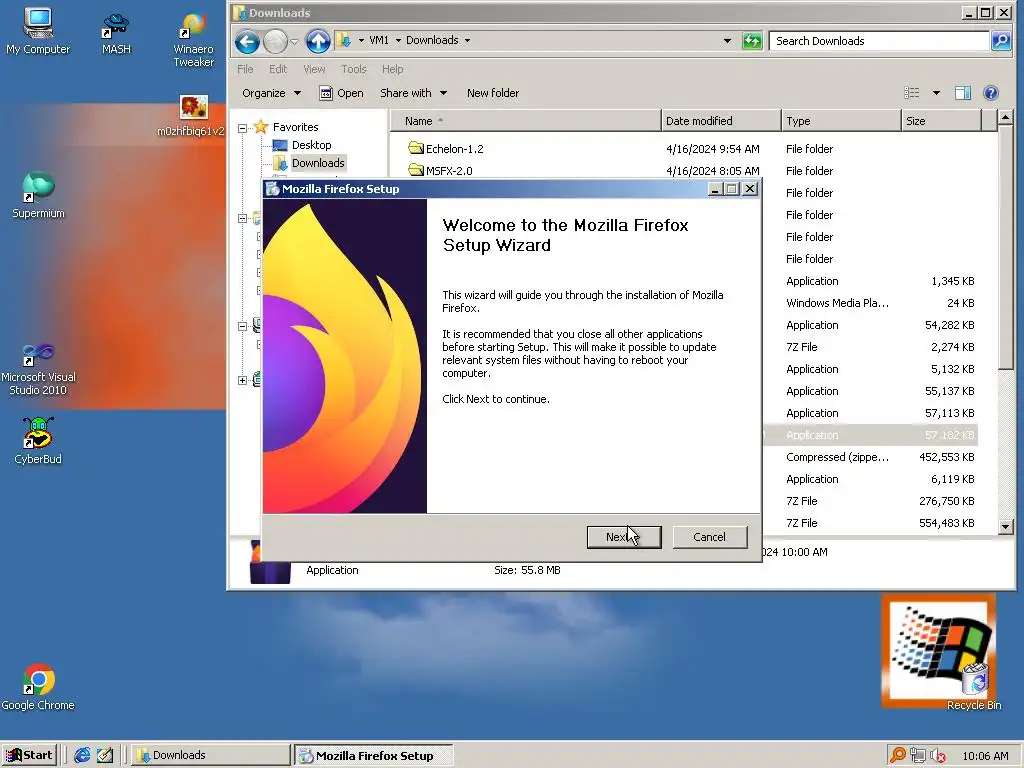Open the Winaero Tweaker shortcut

coord(193,39)
